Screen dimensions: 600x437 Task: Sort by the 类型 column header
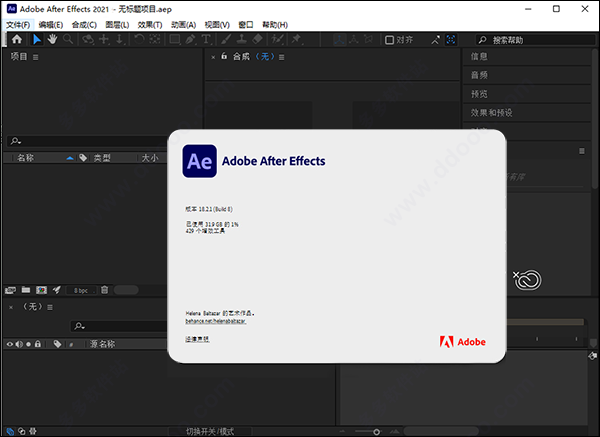(102, 158)
